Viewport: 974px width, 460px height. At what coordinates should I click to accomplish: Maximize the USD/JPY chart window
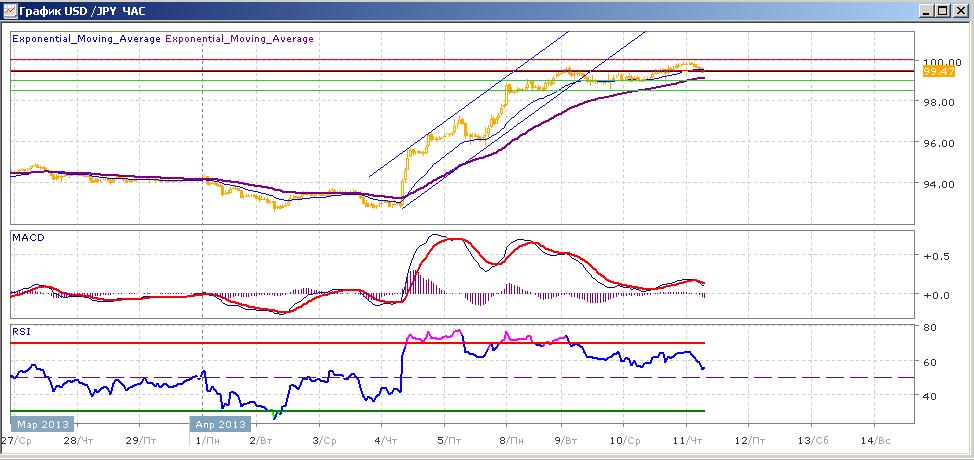[943, 11]
